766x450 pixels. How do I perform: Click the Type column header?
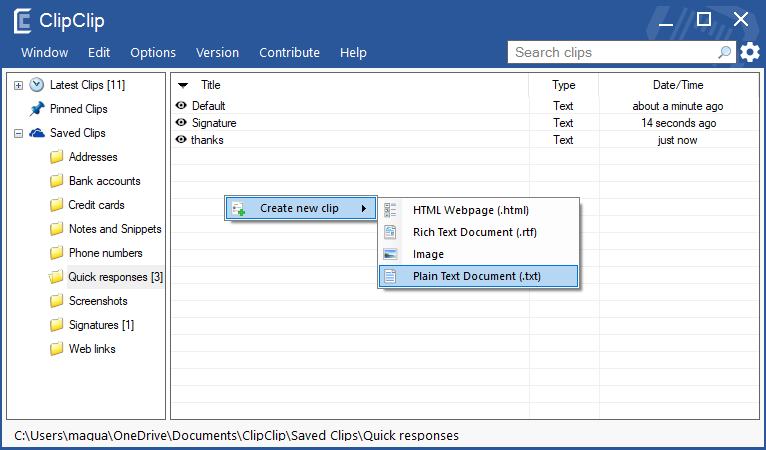(x=564, y=85)
